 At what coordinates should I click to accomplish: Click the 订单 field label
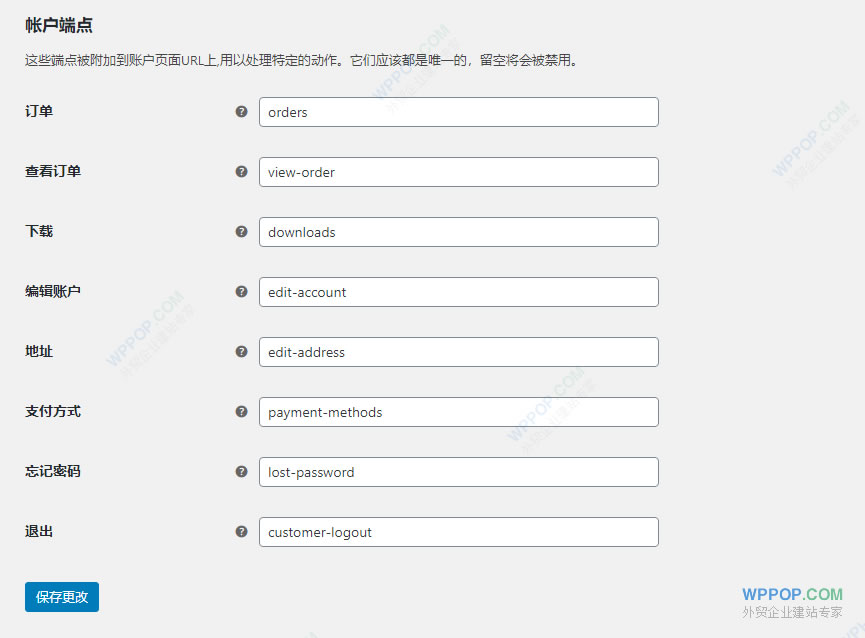[x=39, y=111]
